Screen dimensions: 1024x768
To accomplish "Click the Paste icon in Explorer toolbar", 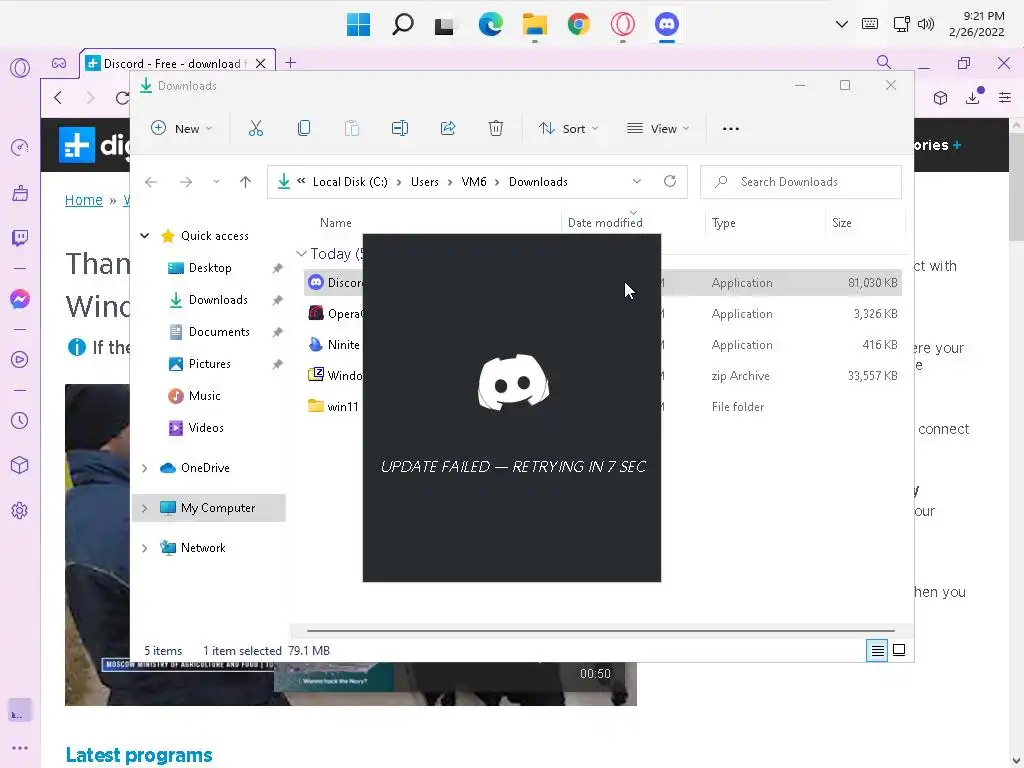I will [x=351, y=129].
